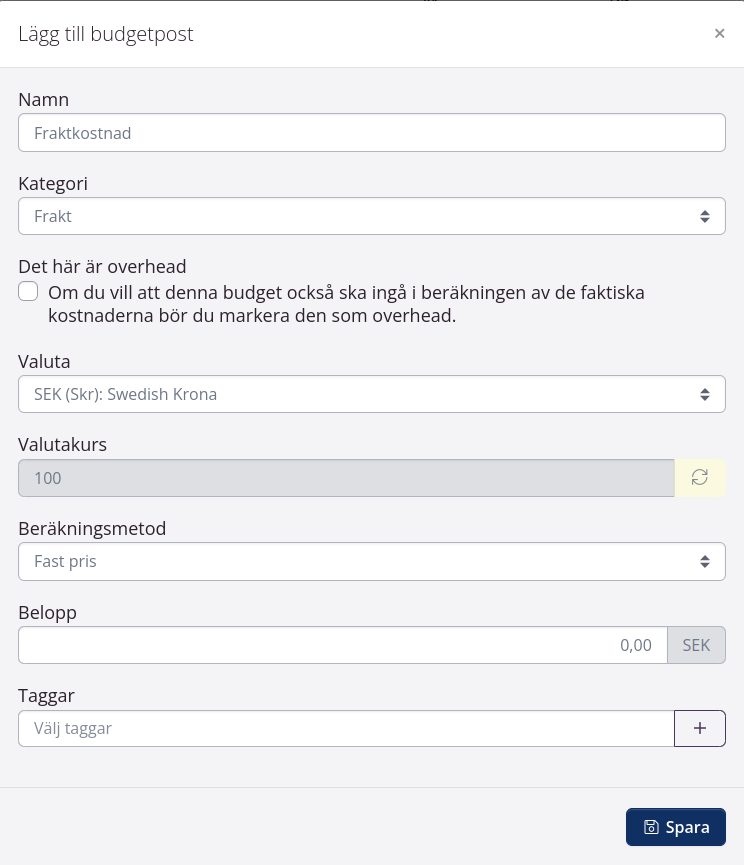
Task: Refresh the exchange rate icon
Action: click(700, 478)
